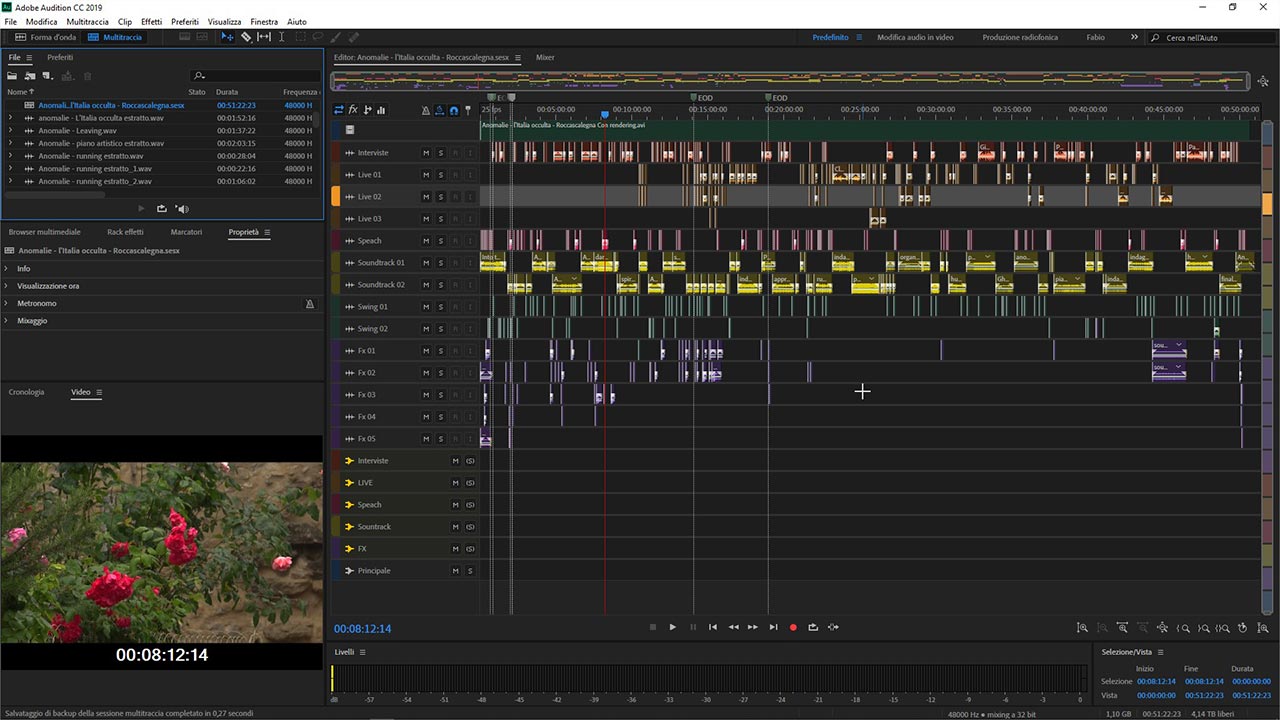The image size is (1280, 720).
Task: Solo the Speach track
Action: point(440,241)
